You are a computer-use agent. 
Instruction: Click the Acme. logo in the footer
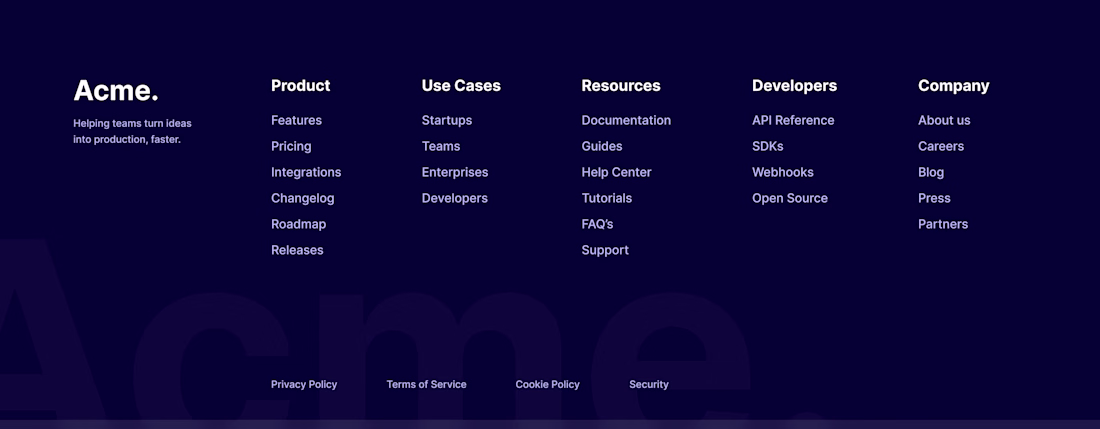click(116, 90)
